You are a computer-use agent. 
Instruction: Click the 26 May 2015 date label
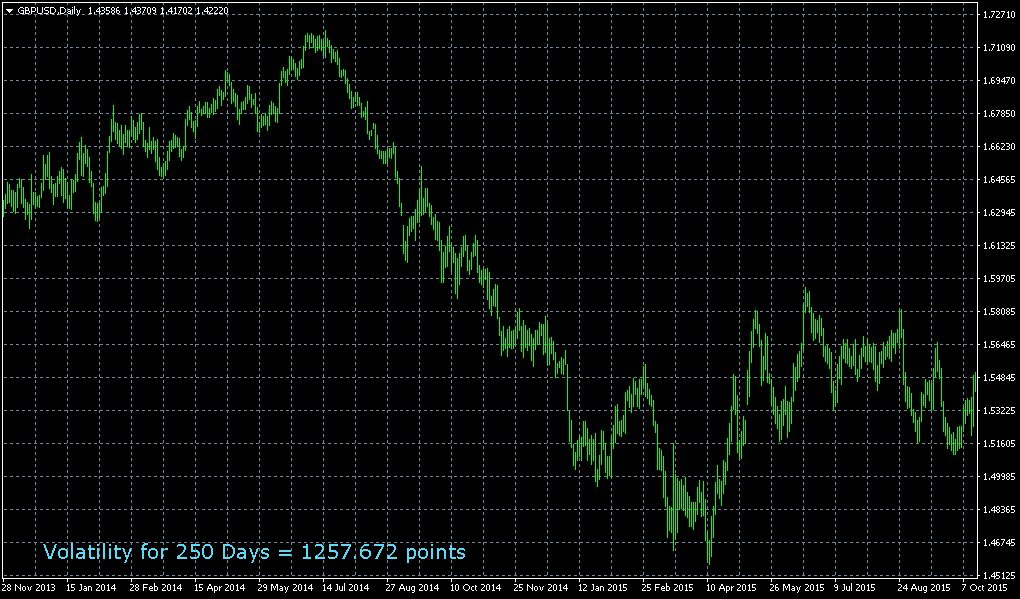point(797,587)
